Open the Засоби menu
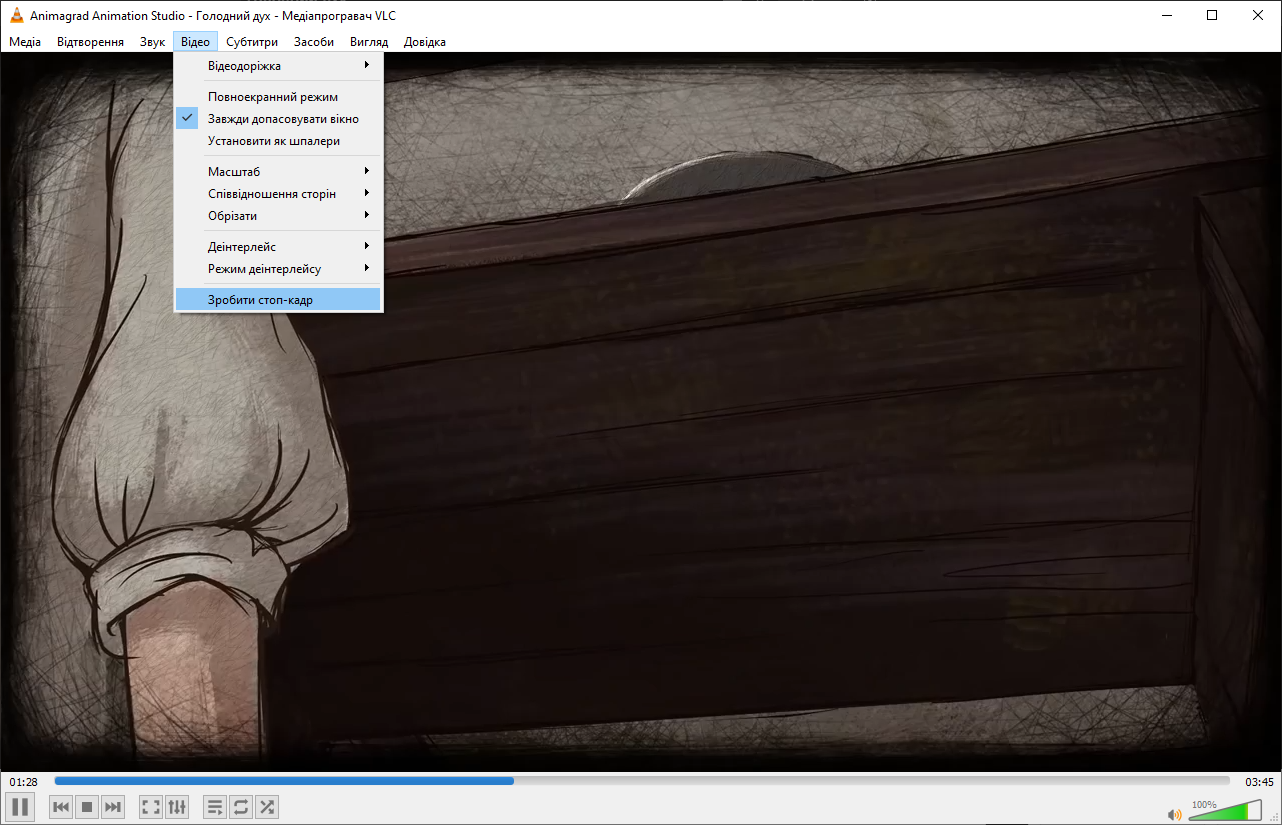The height and width of the screenshot is (825, 1282). pos(314,42)
